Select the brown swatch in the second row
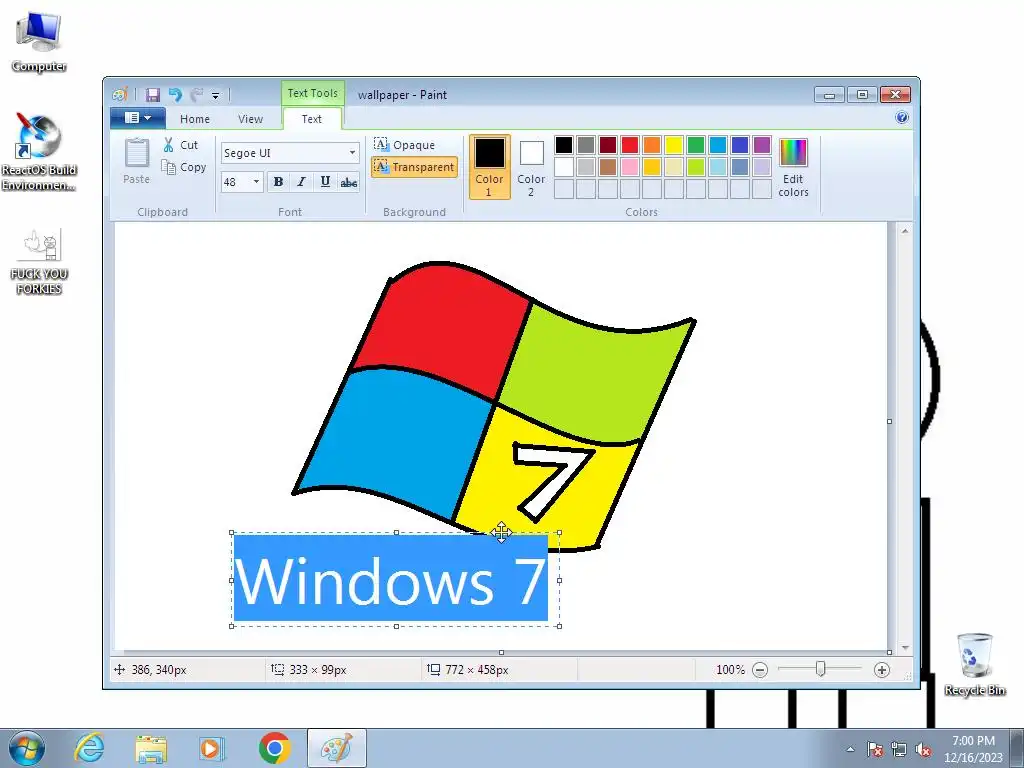 pyautogui.click(x=608, y=167)
